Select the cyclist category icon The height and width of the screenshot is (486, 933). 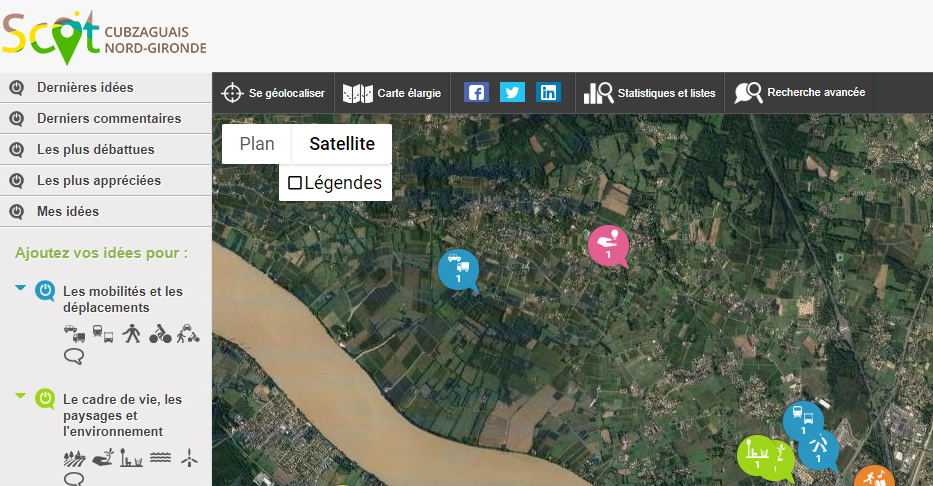pyautogui.click(x=160, y=334)
